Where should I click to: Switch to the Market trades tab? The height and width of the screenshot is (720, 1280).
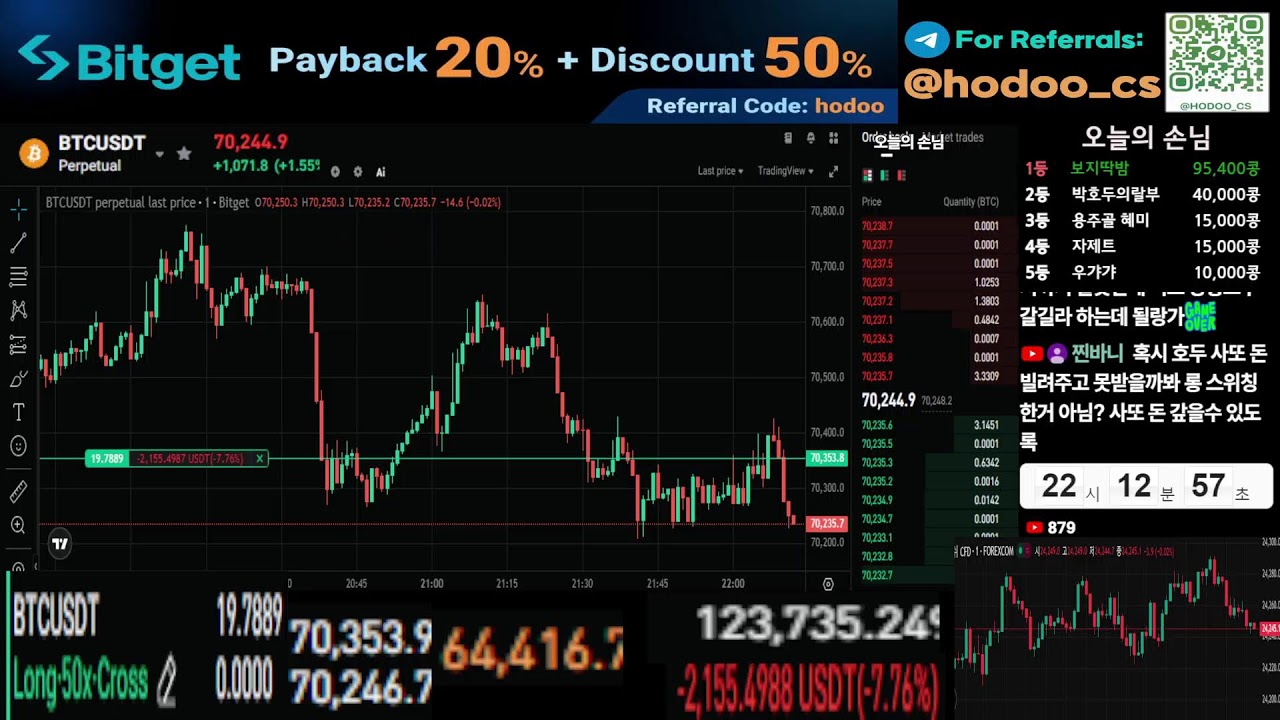pos(952,138)
